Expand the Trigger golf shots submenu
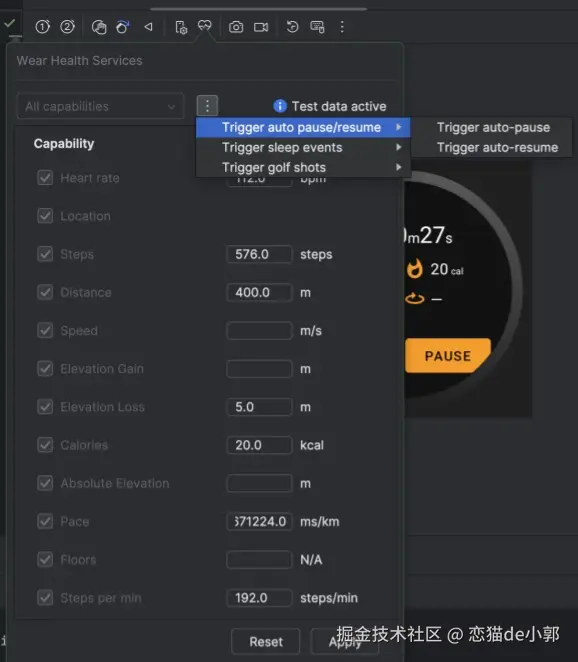 tap(303, 168)
